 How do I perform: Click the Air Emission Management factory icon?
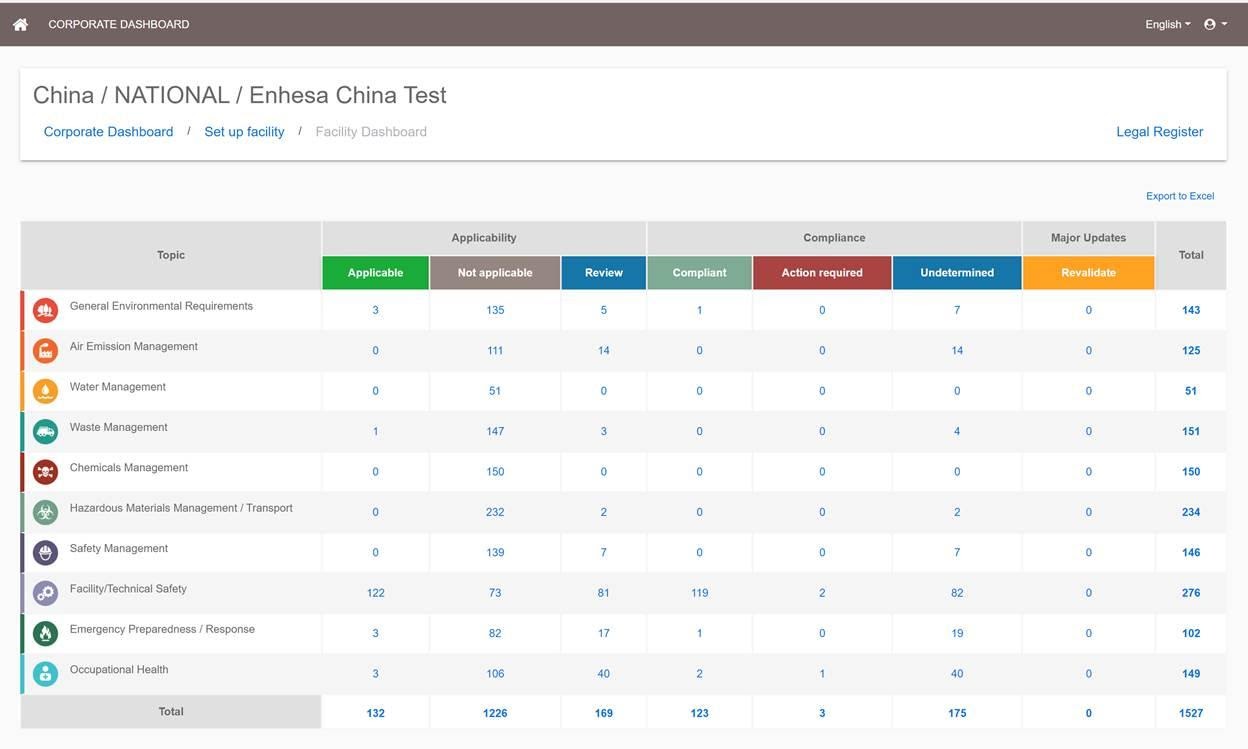coord(45,350)
